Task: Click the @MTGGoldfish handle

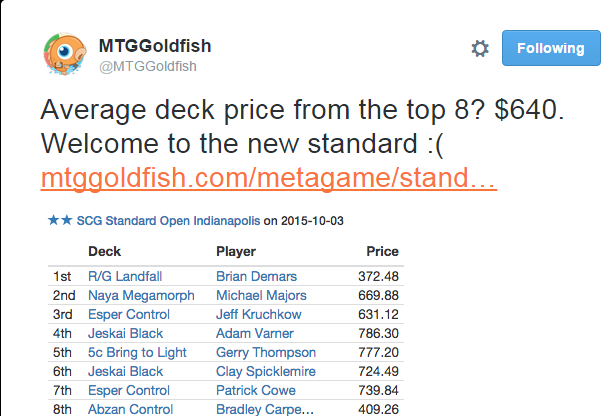Action: point(148,66)
